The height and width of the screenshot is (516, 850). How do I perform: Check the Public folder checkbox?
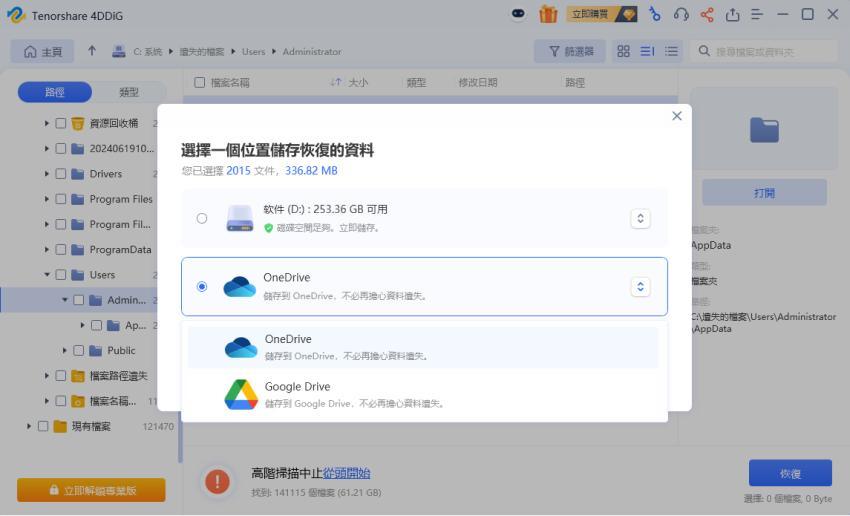[79, 351]
